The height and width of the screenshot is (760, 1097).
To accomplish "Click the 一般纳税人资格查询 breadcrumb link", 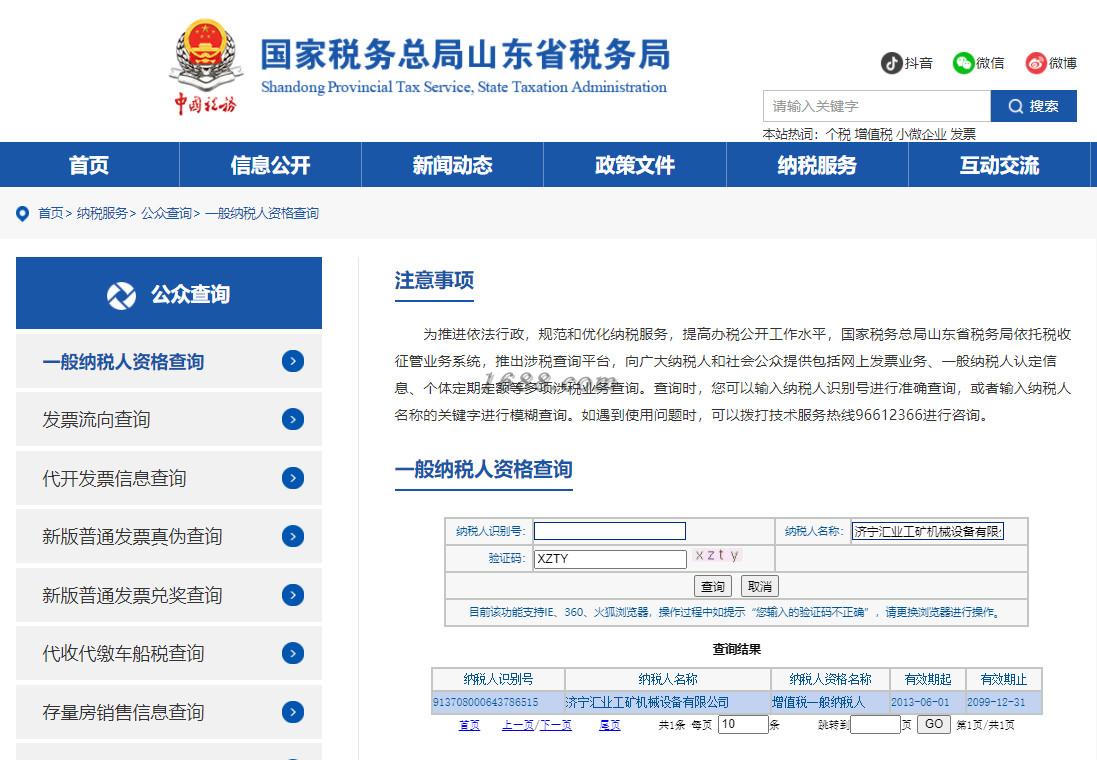I will tap(262, 213).
